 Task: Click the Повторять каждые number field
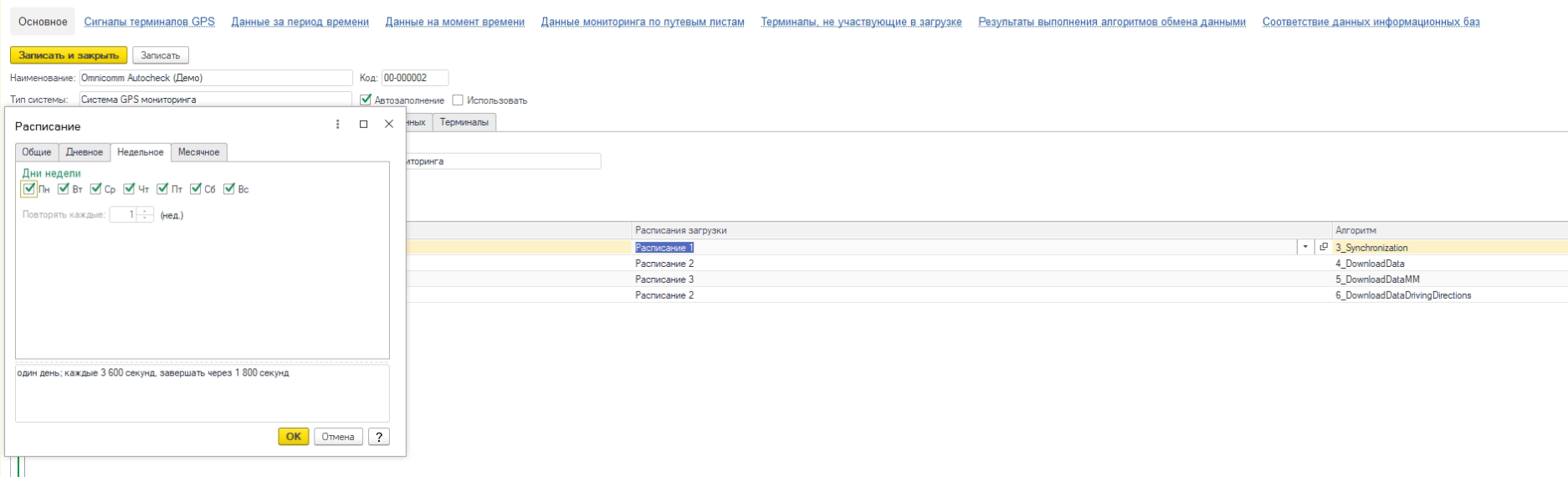click(x=124, y=215)
